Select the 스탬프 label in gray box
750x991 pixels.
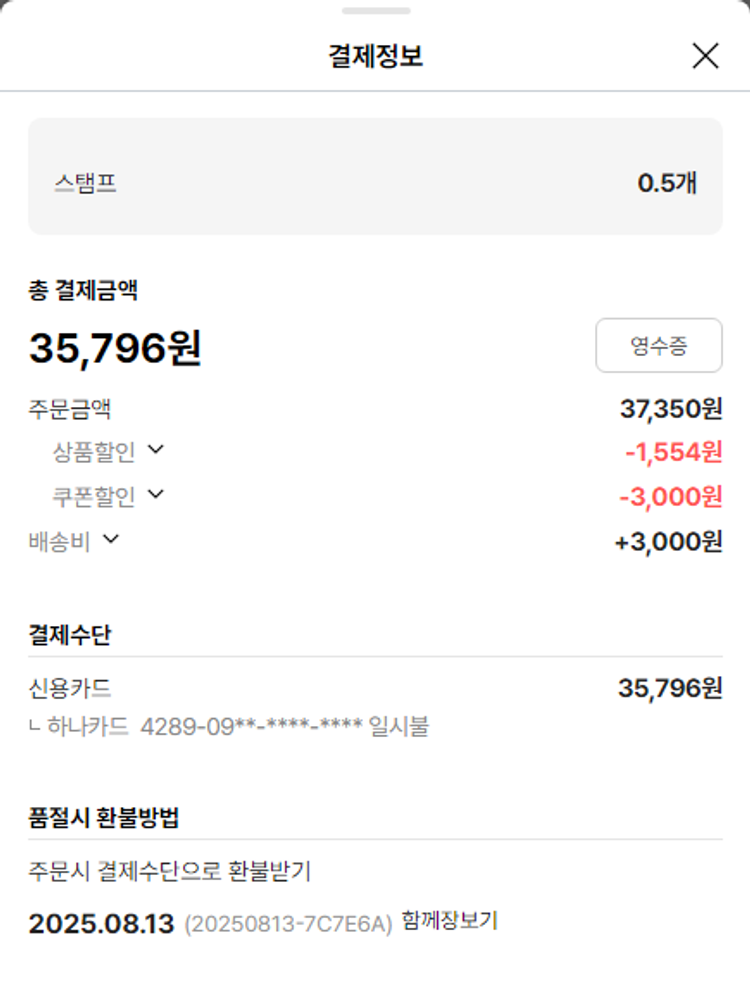[85, 184]
